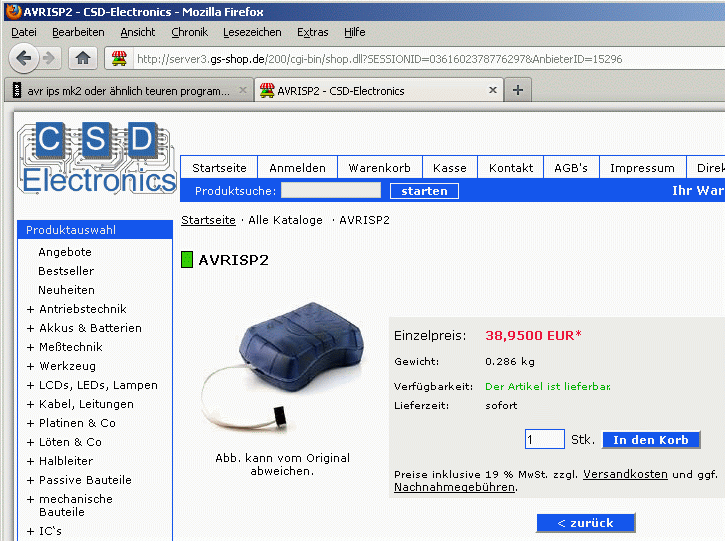The height and width of the screenshot is (541, 725).
Task: Open the Kontakt page
Action: [511, 168]
